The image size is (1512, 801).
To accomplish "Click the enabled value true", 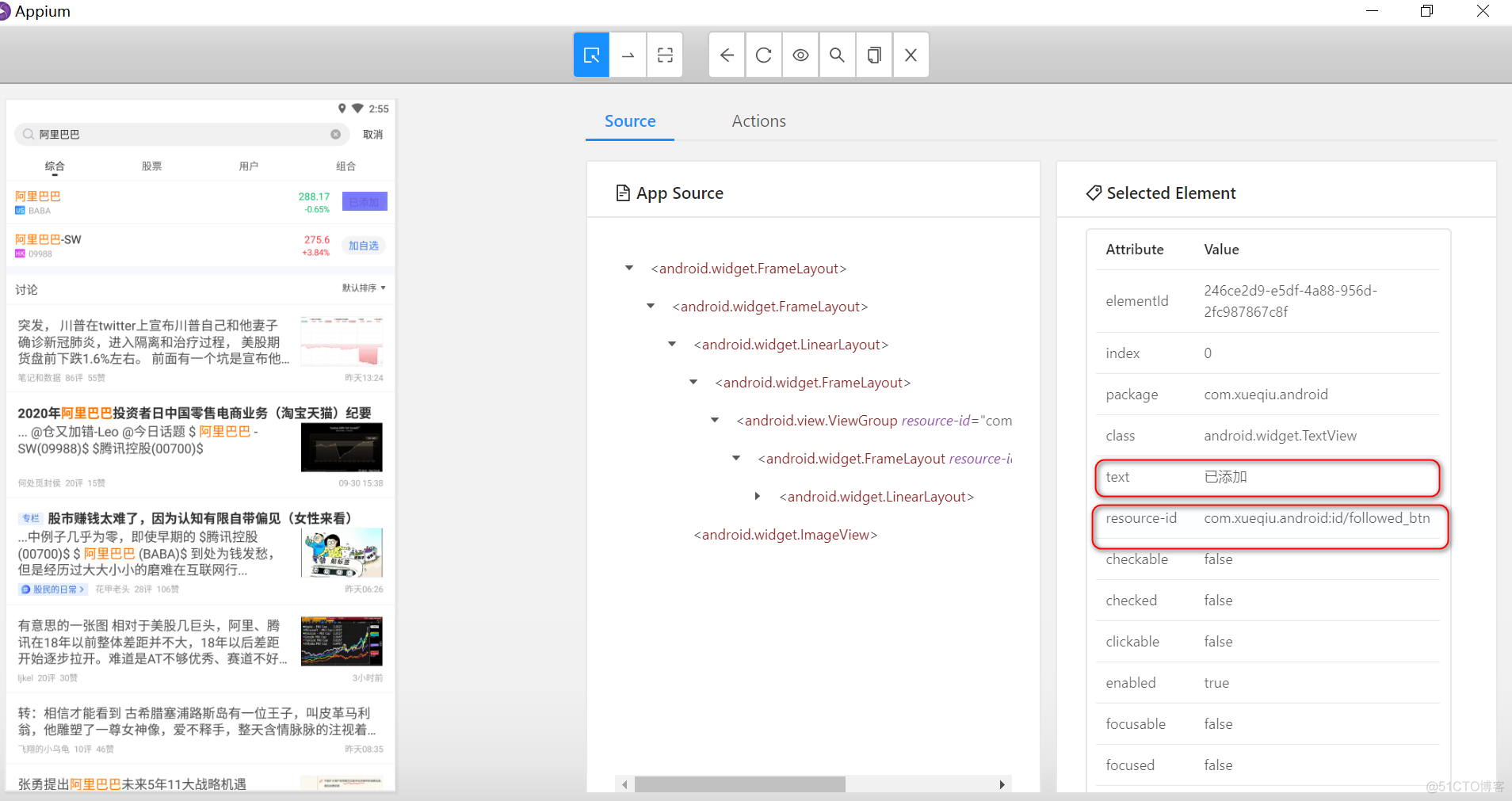I will tap(1216, 683).
